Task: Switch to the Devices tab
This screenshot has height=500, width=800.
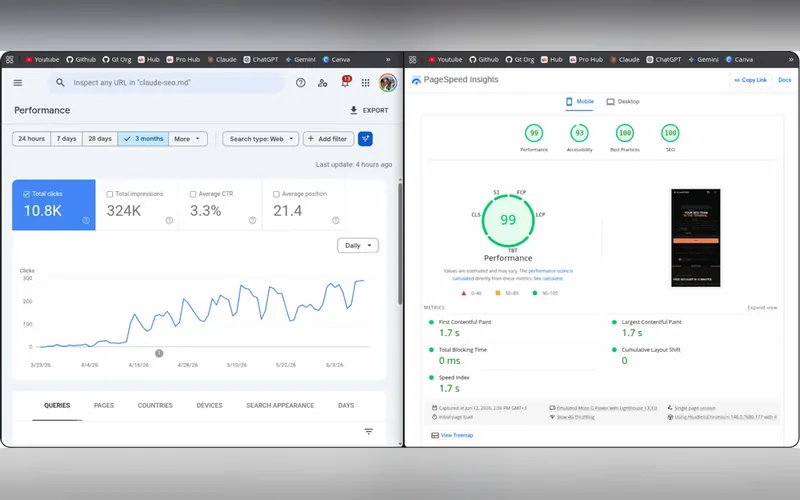Action: point(210,406)
